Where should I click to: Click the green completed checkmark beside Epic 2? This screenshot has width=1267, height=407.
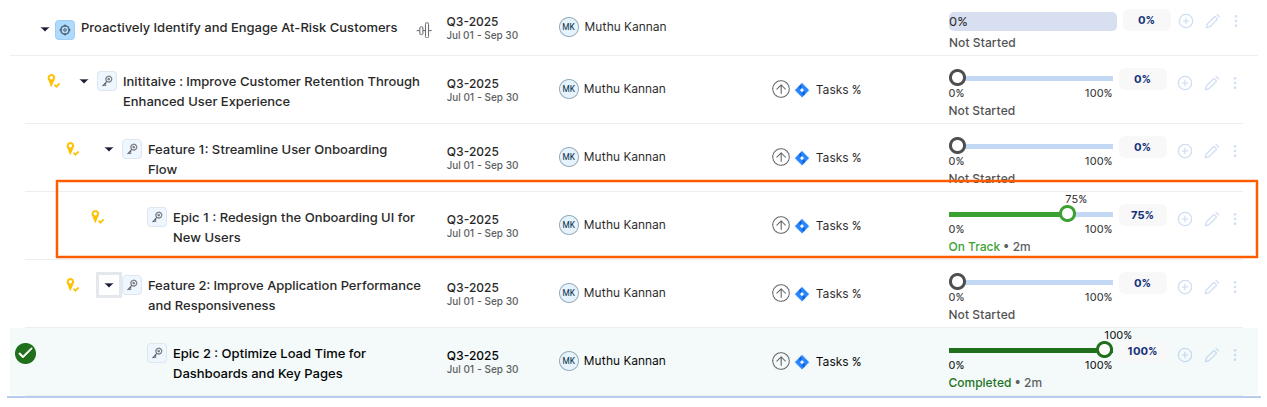(x=26, y=353)
